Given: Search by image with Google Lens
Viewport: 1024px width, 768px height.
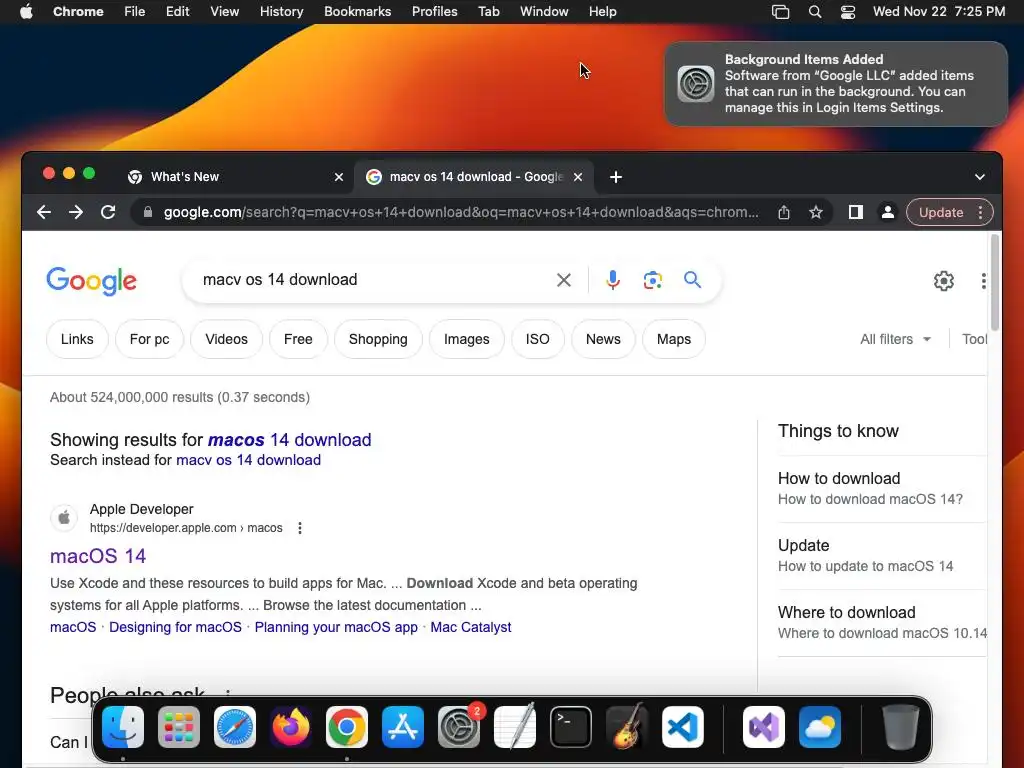Looking at the screenshot, I should tap(652, 280).
